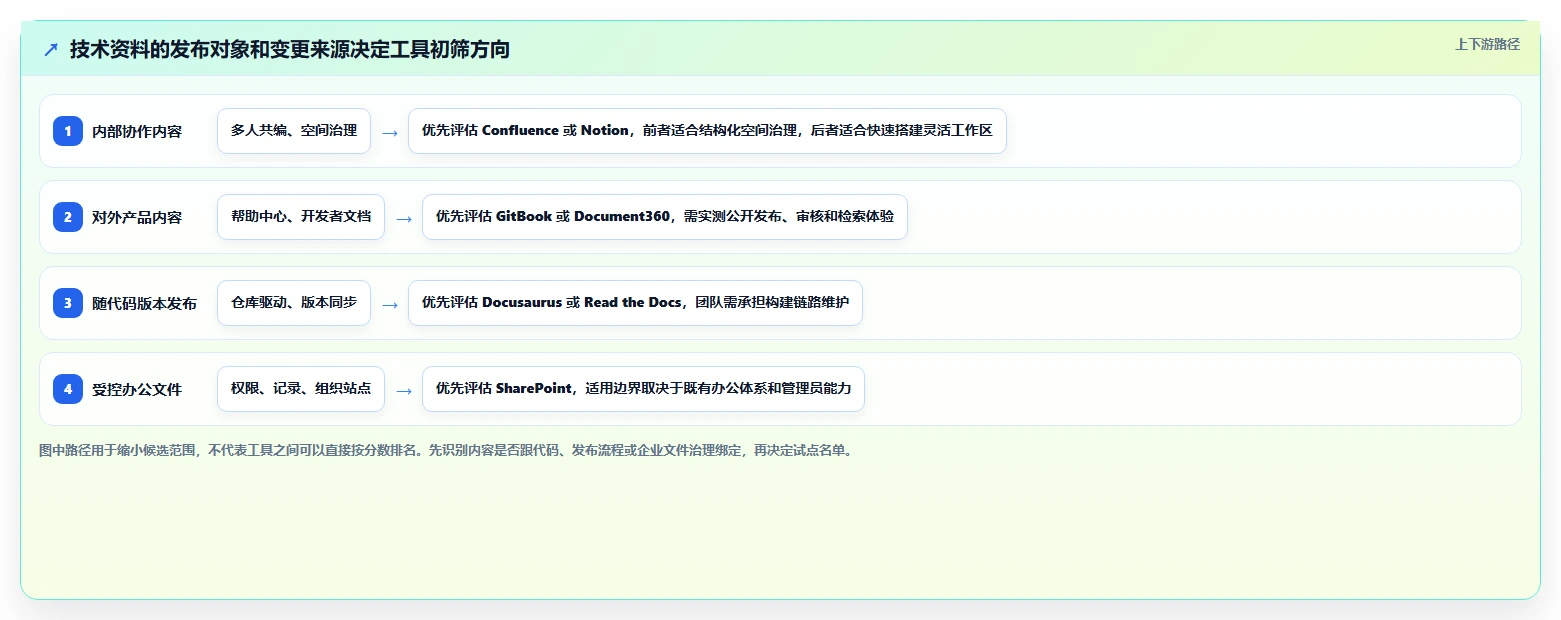Image resolution: width=1561 pixels, height=620 pixels.
Task: Select the 帮助中心、开发者文档 box
Action: pyautogui.click(x=301, y=217)
